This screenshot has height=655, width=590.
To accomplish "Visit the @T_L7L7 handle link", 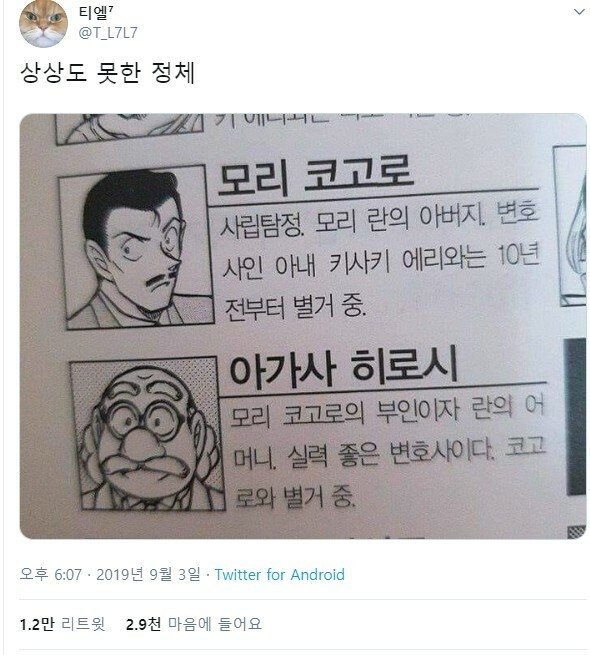I will (x=108, y=33).
